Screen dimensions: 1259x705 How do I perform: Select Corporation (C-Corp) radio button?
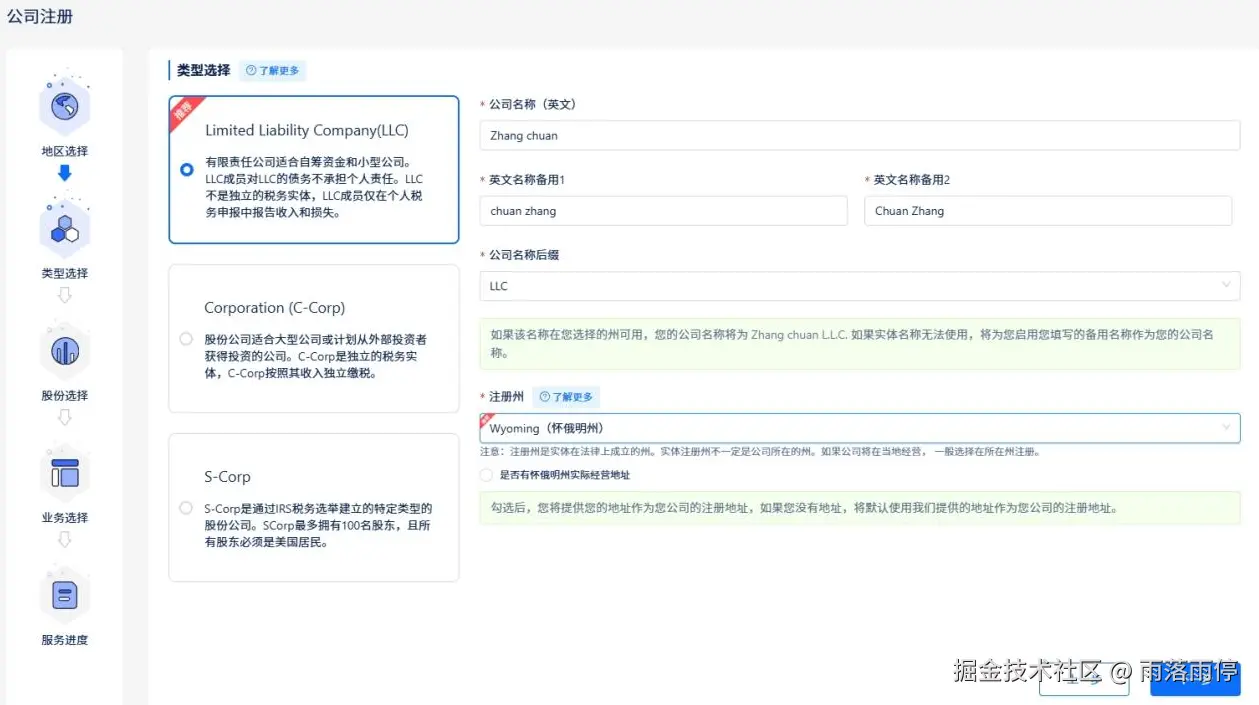click(186, 339)
